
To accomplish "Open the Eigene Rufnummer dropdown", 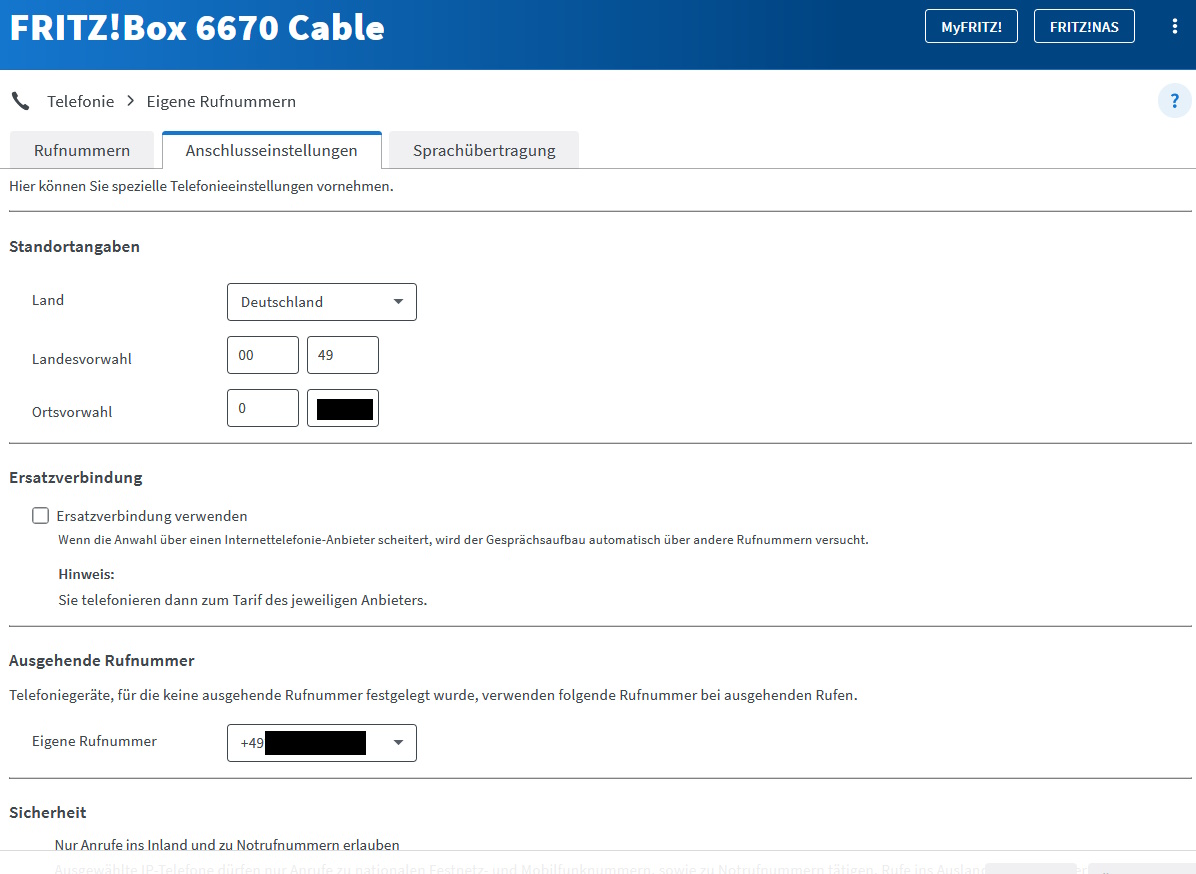I will coord(322,743).
